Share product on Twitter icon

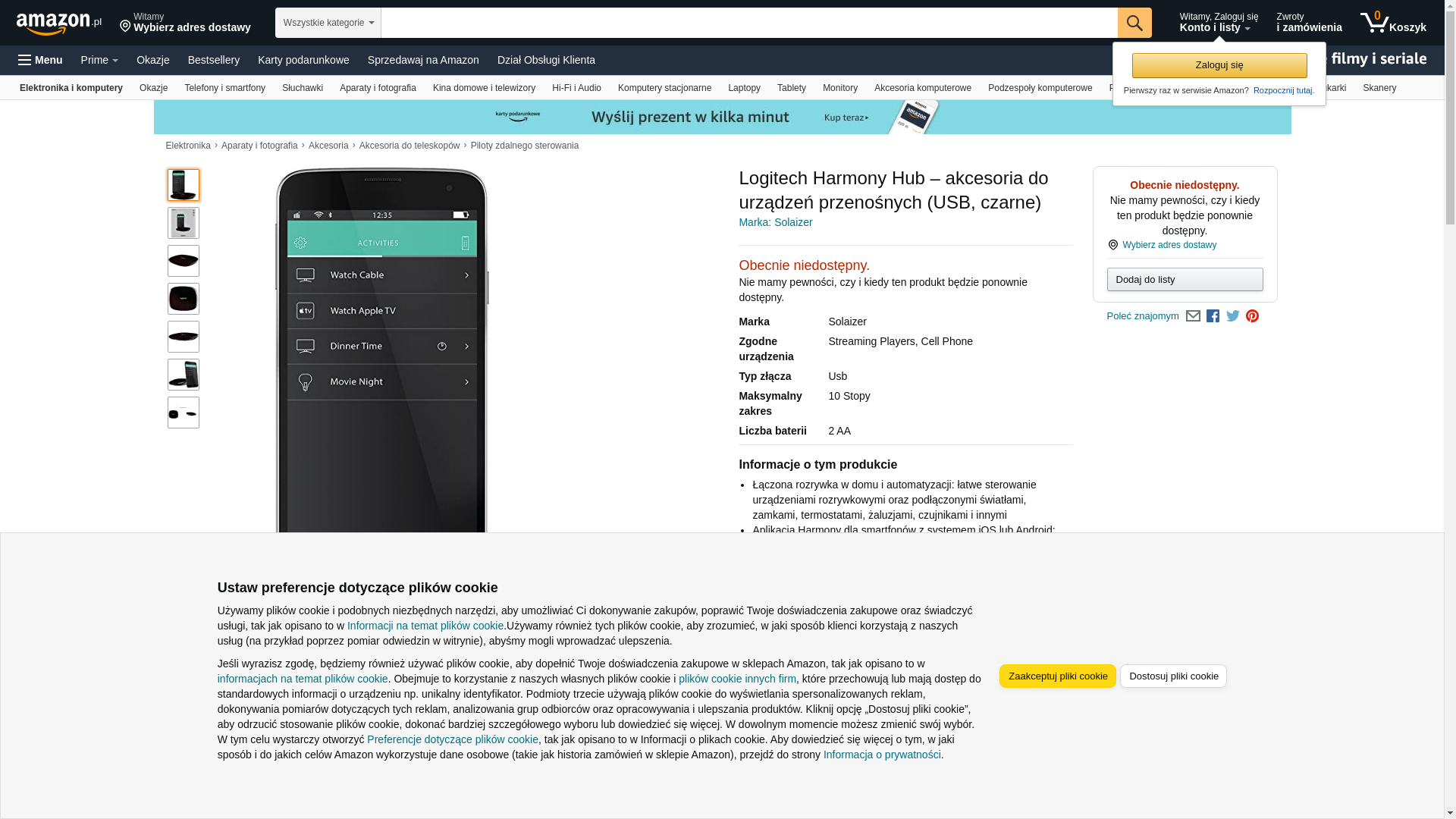[x=1233, y=316]
